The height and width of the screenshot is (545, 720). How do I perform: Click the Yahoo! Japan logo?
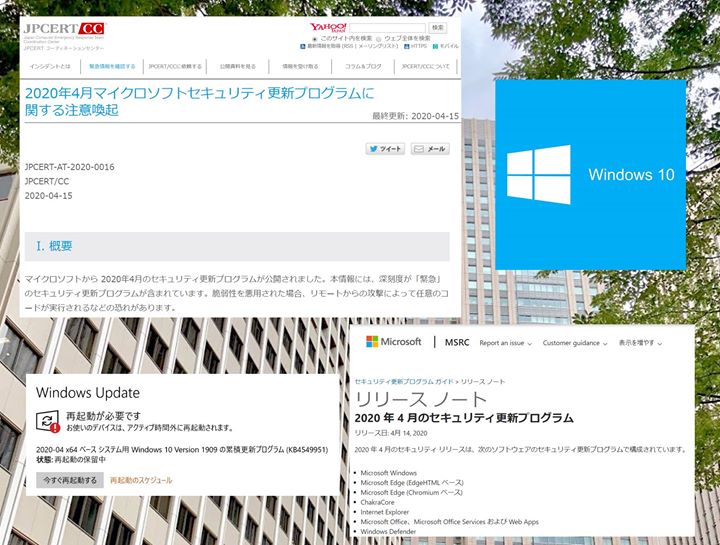pos(328,28)
